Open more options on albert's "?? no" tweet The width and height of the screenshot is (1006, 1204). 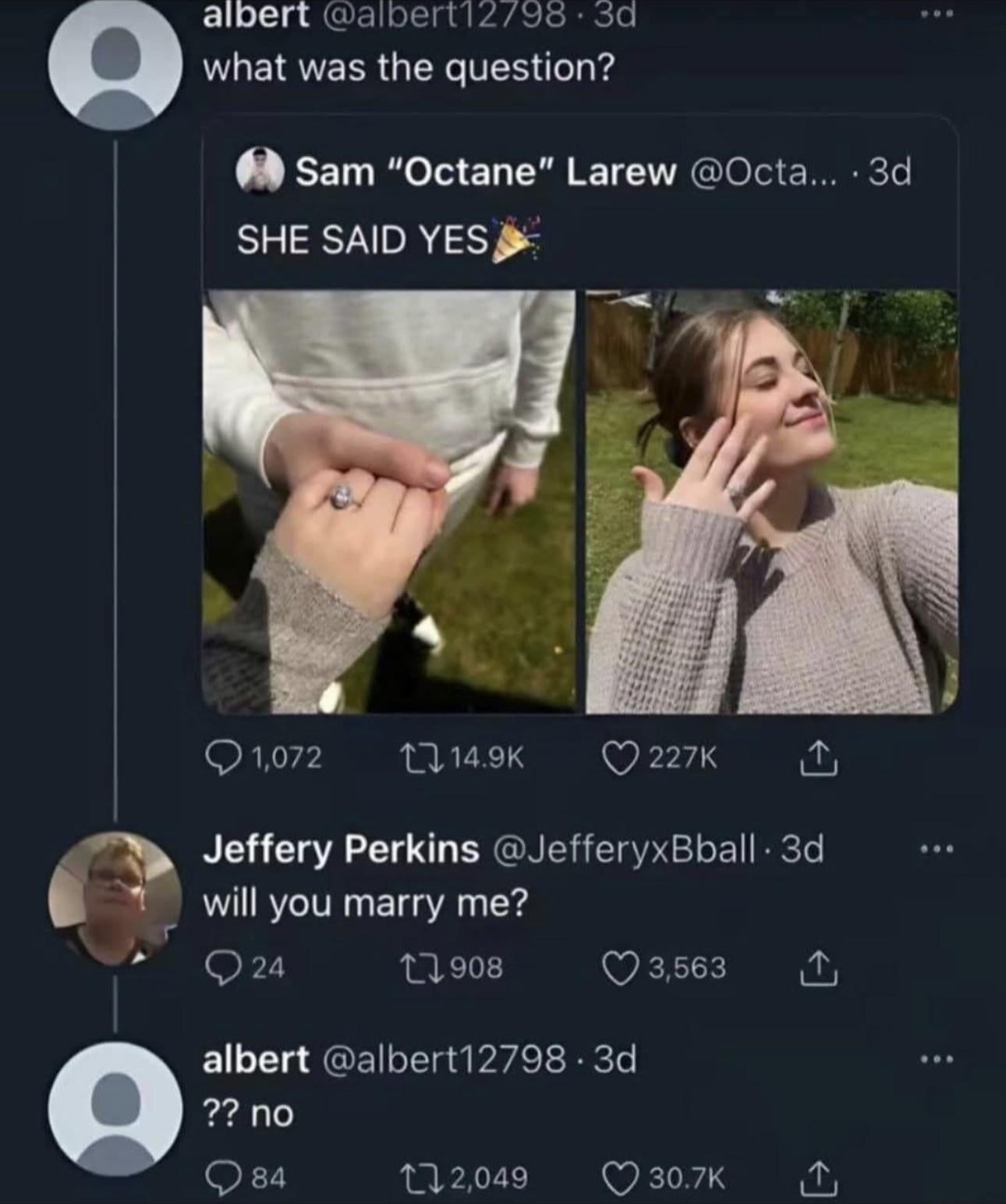pos(936,1060)
